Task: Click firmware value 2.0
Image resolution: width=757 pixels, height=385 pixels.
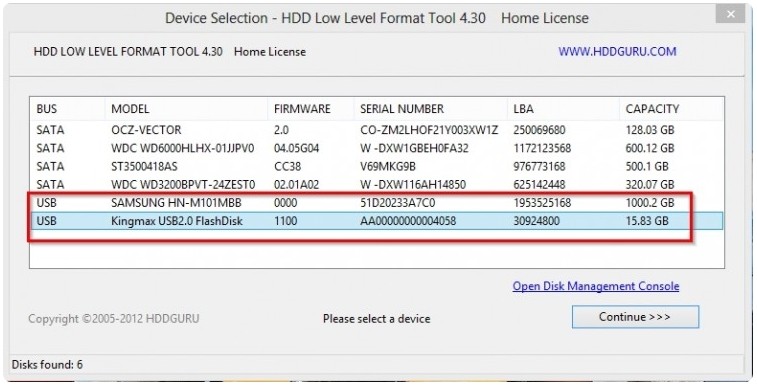Action: click(x=281, y=130)
